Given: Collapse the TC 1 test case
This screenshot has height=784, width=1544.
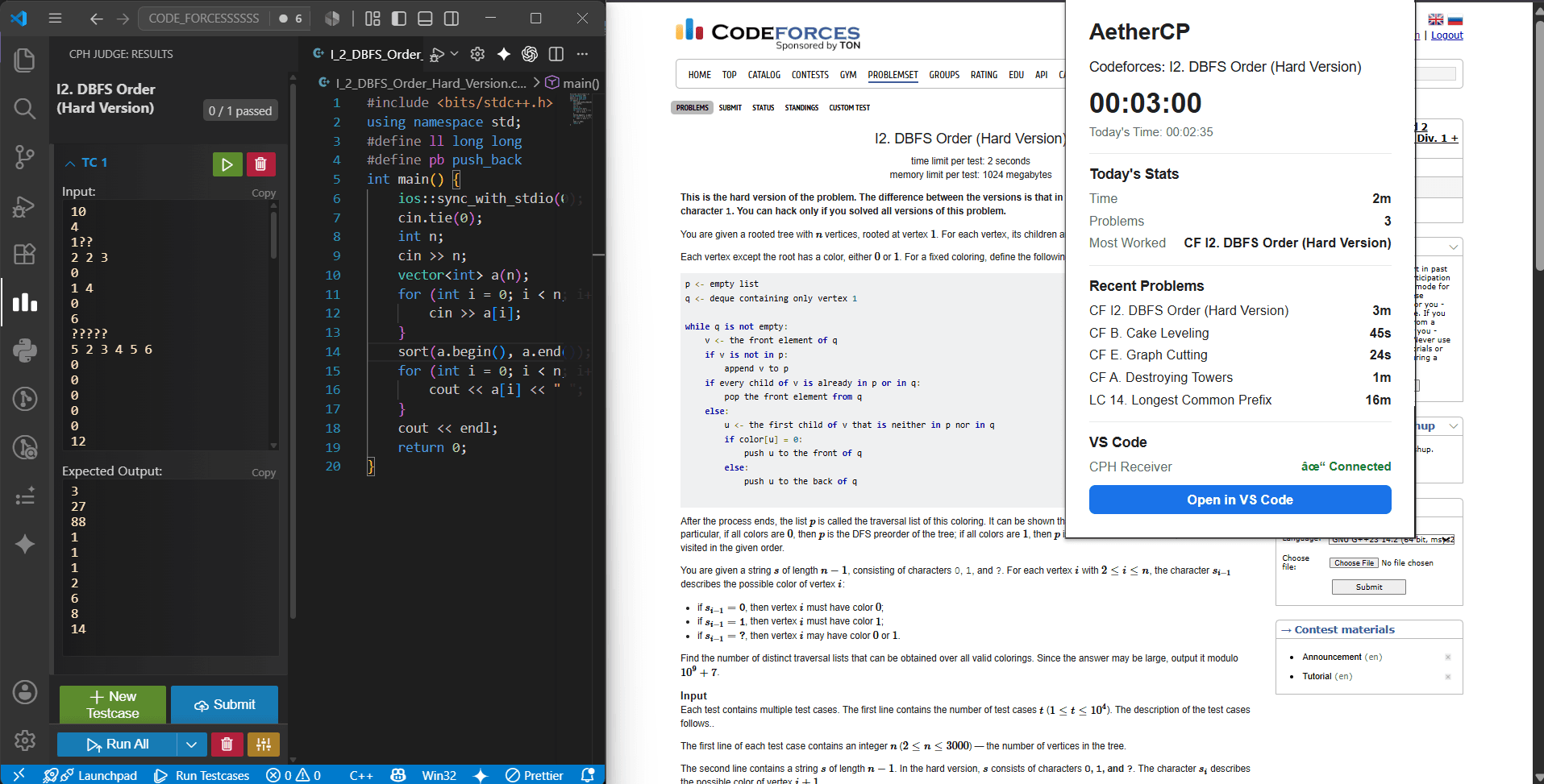Looking at the screenshot, I should [x=70, y=163].
